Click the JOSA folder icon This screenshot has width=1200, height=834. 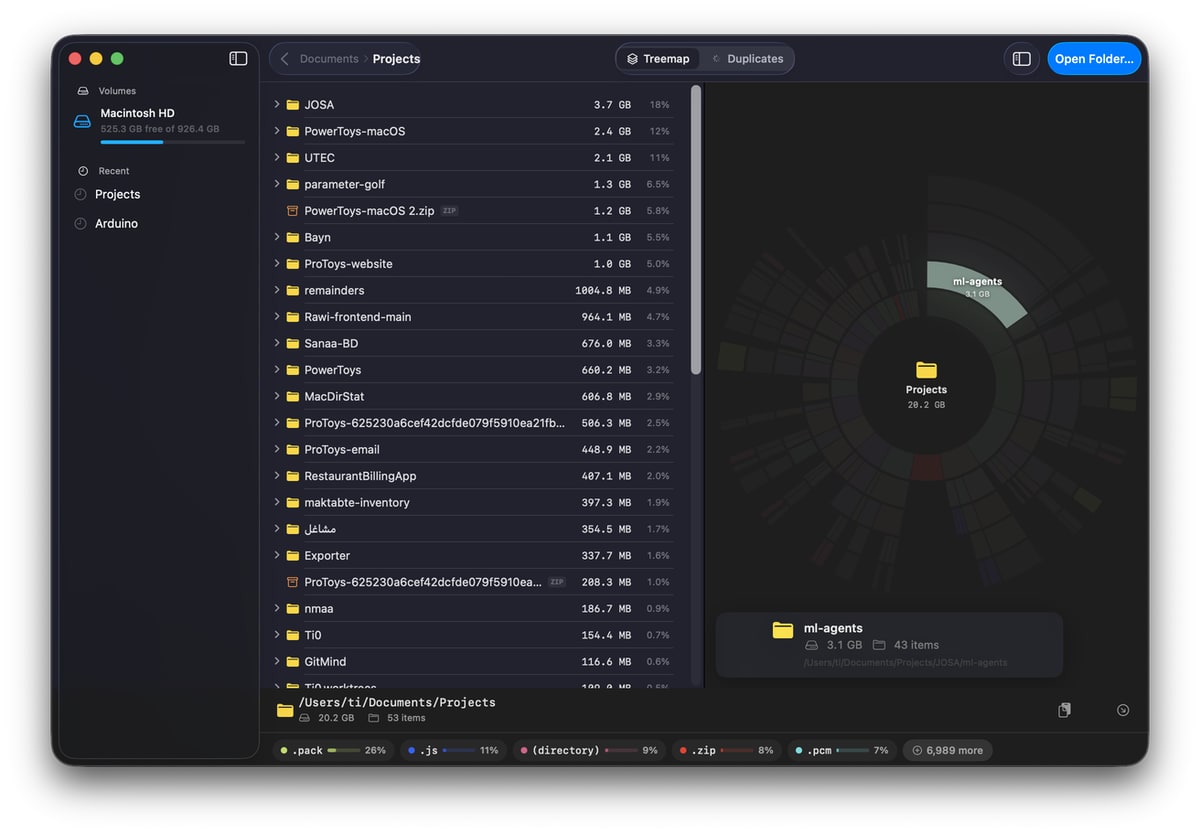tap(293, 105)
